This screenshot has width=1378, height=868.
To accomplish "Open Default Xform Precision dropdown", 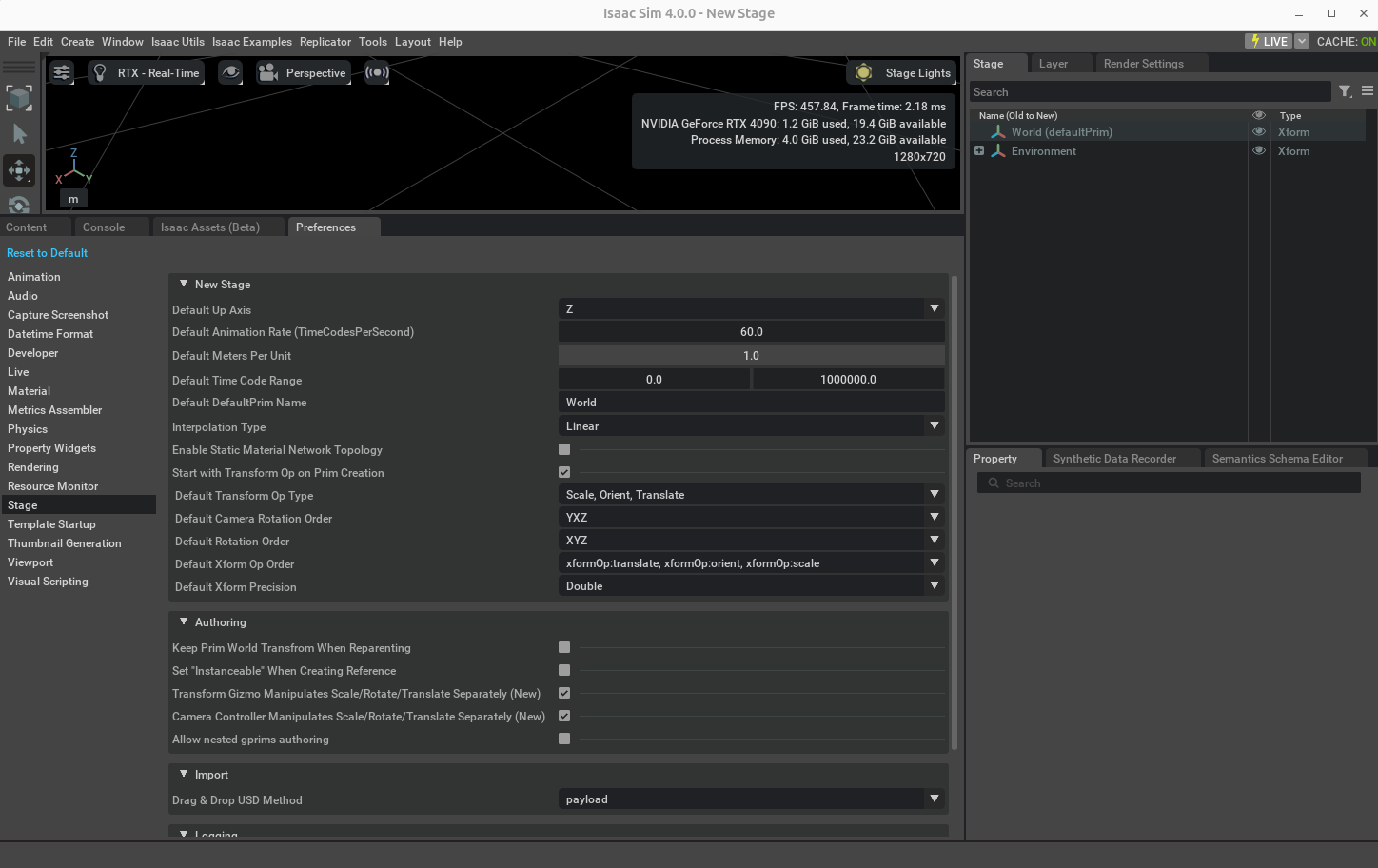I will point(752,586).
